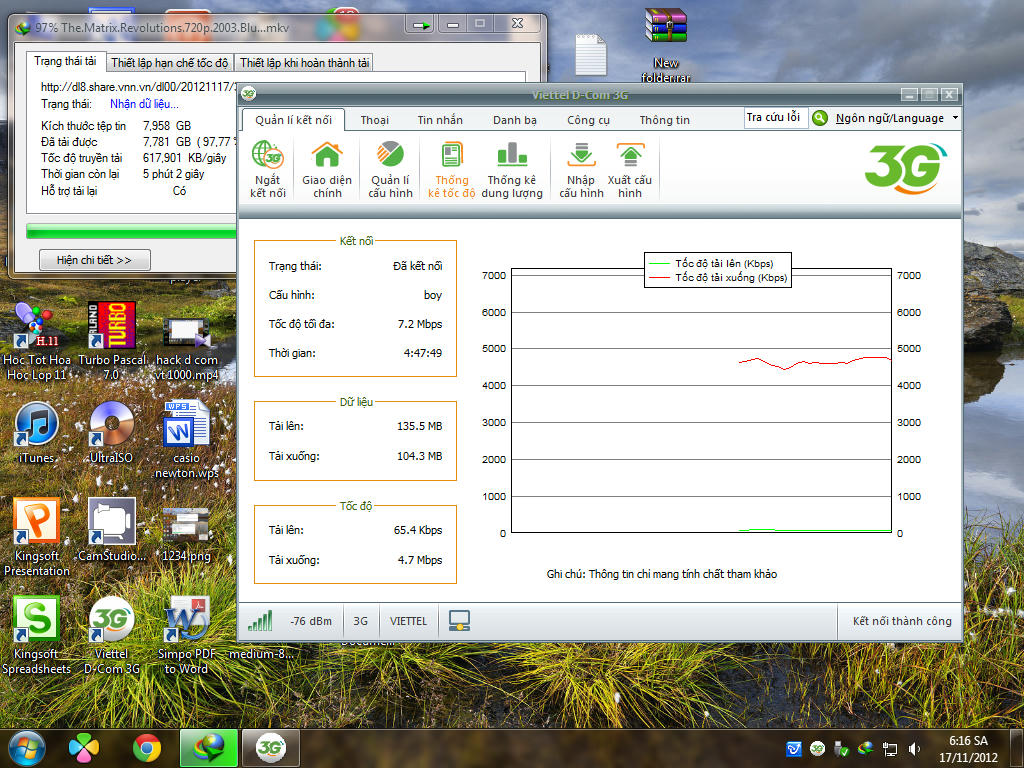Click the VIETTEL operator label in status bar
The height and width of the screenshot is (768, 1024).
pos(408,622)
